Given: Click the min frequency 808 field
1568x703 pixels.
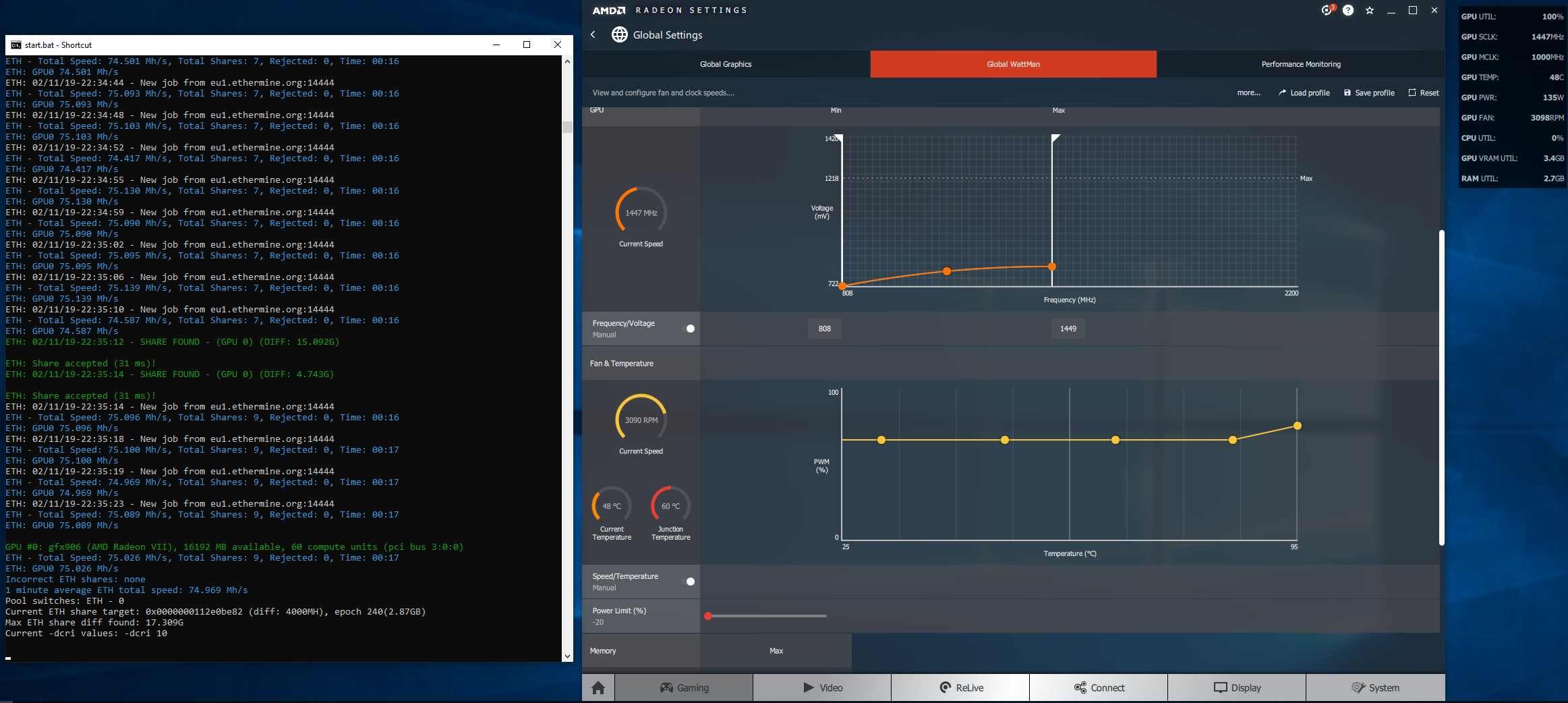Looking at the screenshot, I should 825,329.
